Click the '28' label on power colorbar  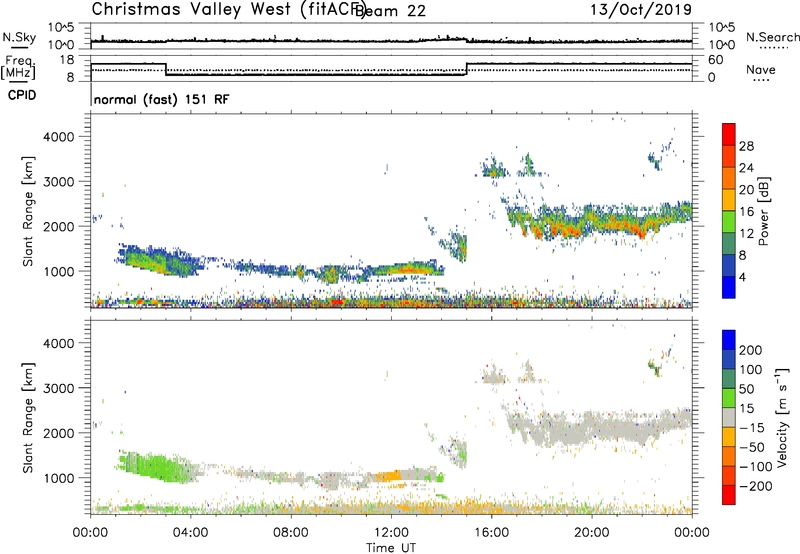[746, 146]
